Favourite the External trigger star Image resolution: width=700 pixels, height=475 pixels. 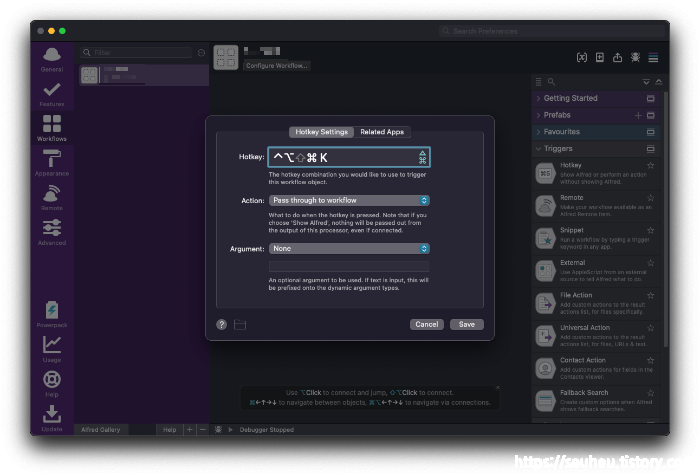tap(650, 263)
